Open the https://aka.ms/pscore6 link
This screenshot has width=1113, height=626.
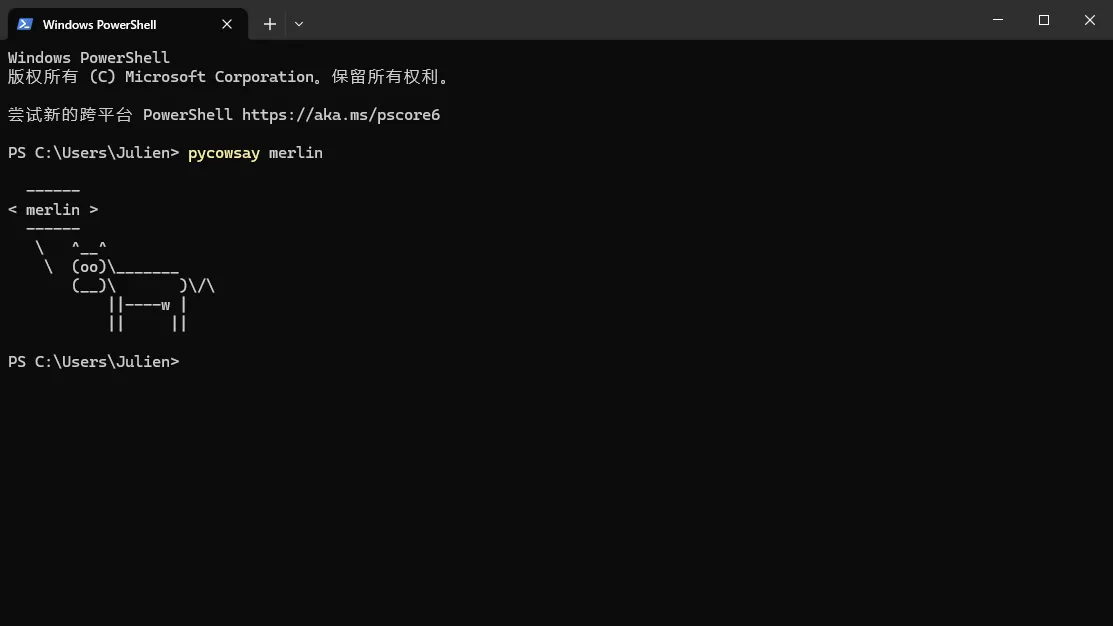click(x=341, y=115)
